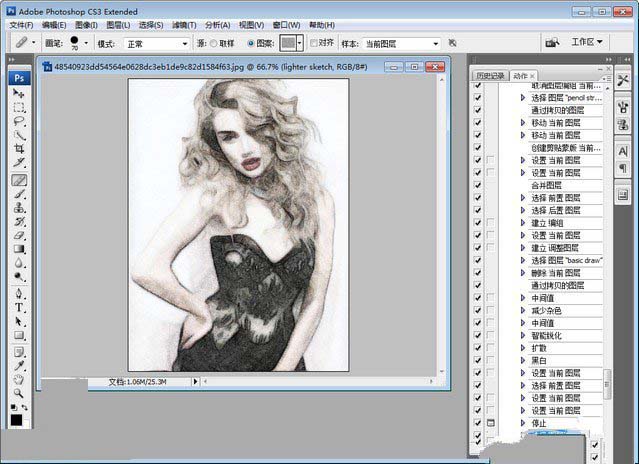Select the 创建剪贴蒙版 action step
The width and height of the screenshot is (639, 464).
[x=566, y=148]
